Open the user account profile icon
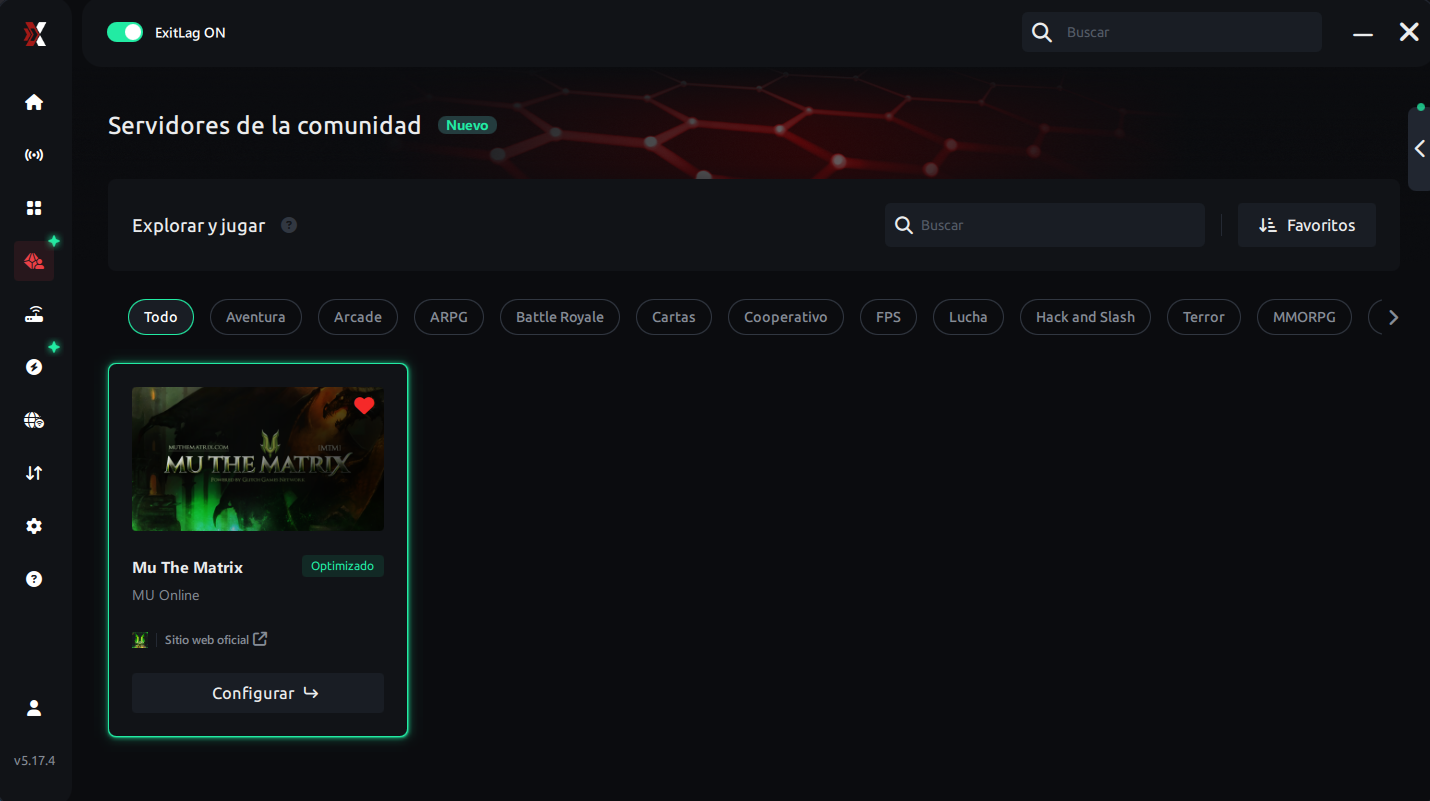 click(x=34, y=708)
